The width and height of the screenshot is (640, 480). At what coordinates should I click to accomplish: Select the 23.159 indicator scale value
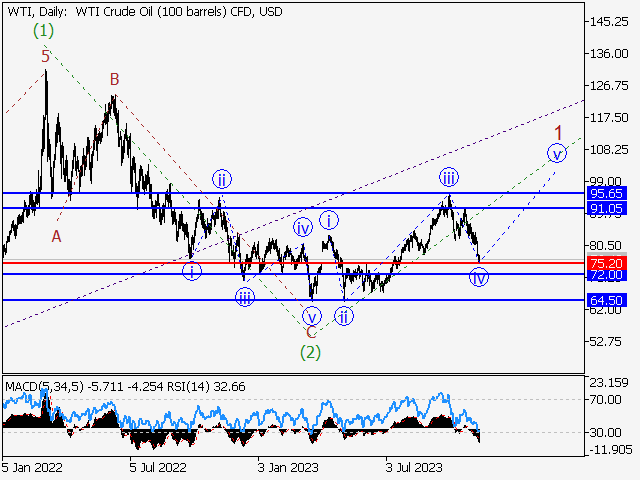click(x=609, y=383)
